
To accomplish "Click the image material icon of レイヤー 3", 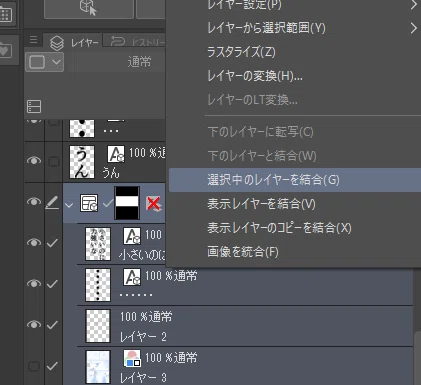I will coord(132,358).
